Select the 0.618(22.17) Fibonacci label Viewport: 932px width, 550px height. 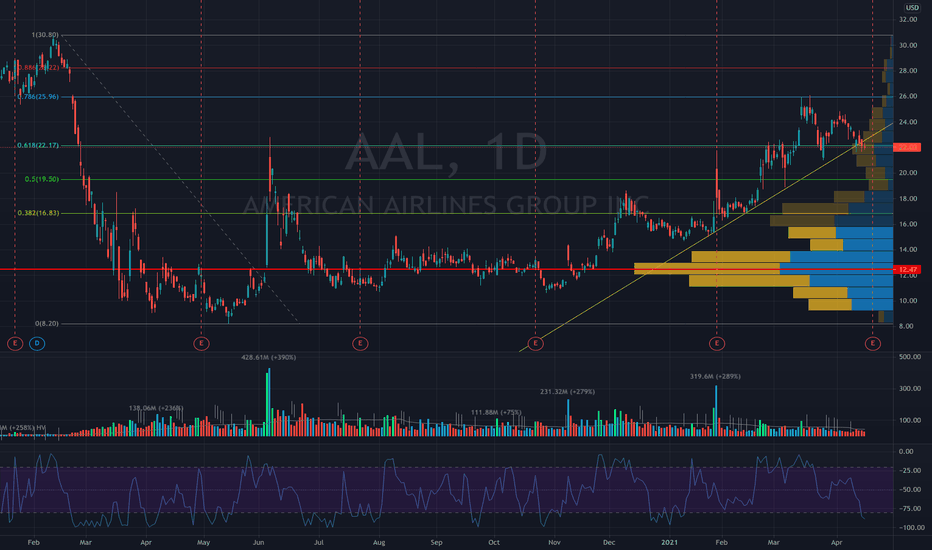pos(38,145)
